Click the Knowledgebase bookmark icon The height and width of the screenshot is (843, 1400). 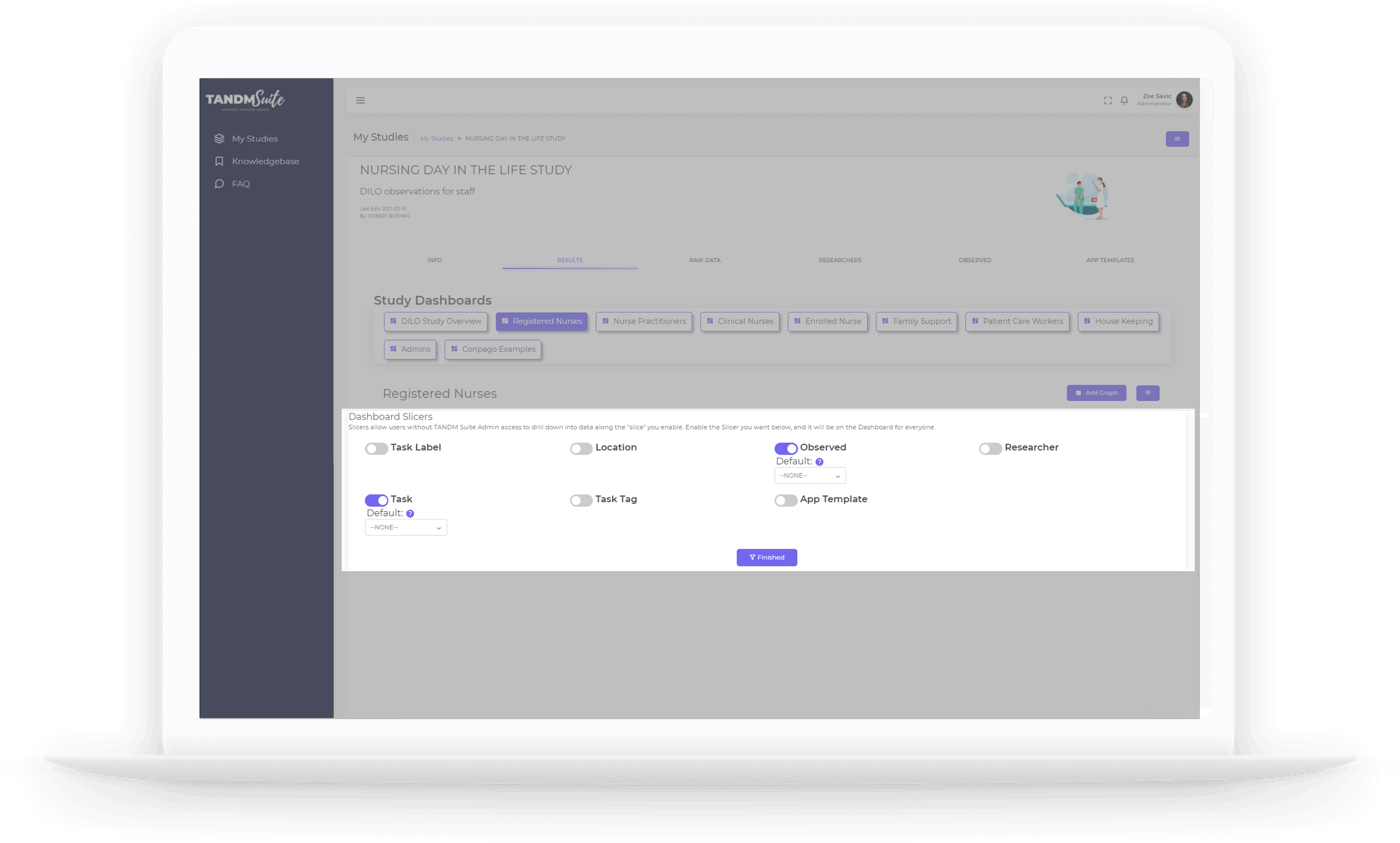(x=219, y=161)
